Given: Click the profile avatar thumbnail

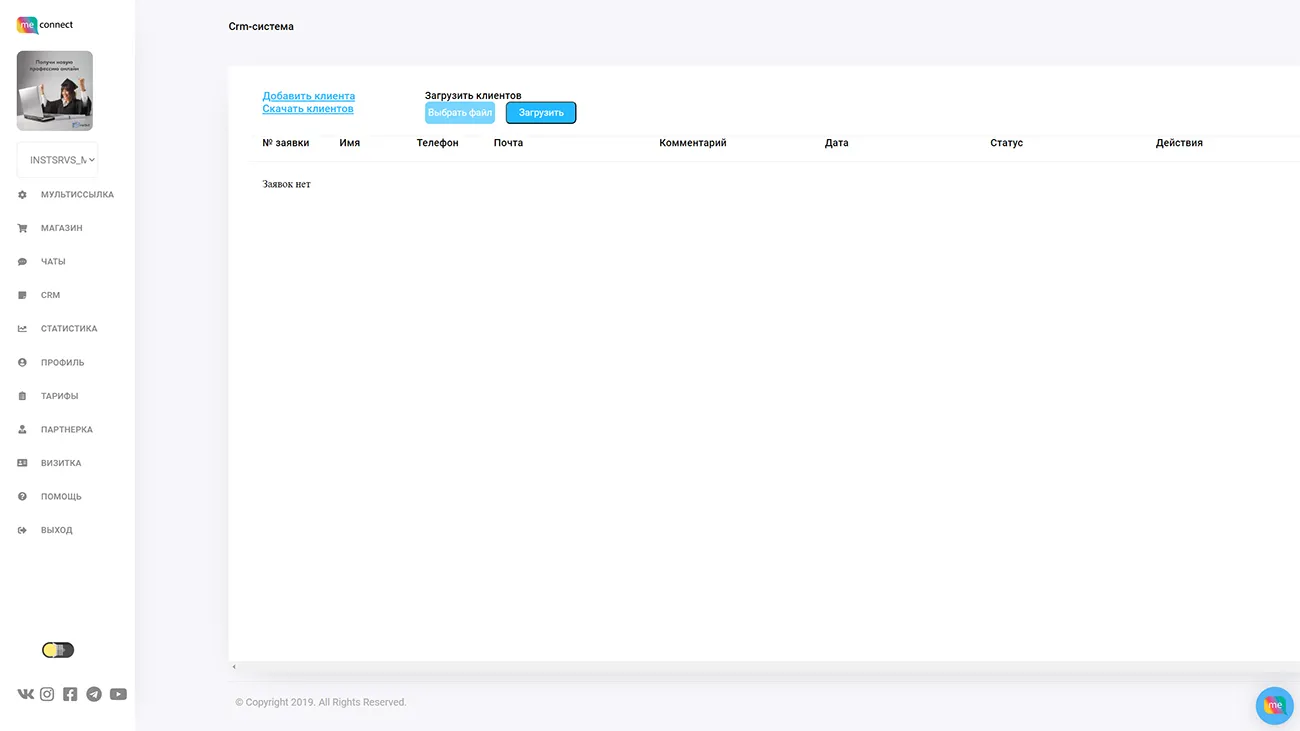Looking at the screenshot, I should tap(55, 91).
